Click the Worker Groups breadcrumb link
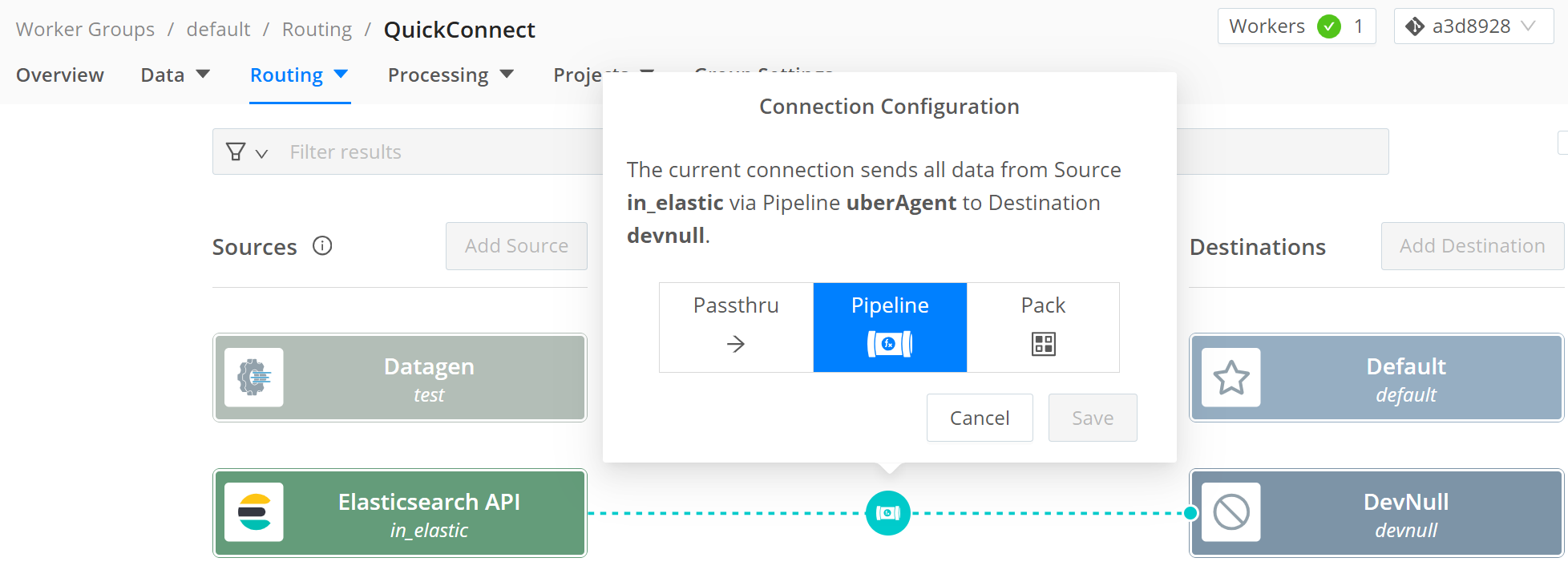1568x578 pixels. 85,30
